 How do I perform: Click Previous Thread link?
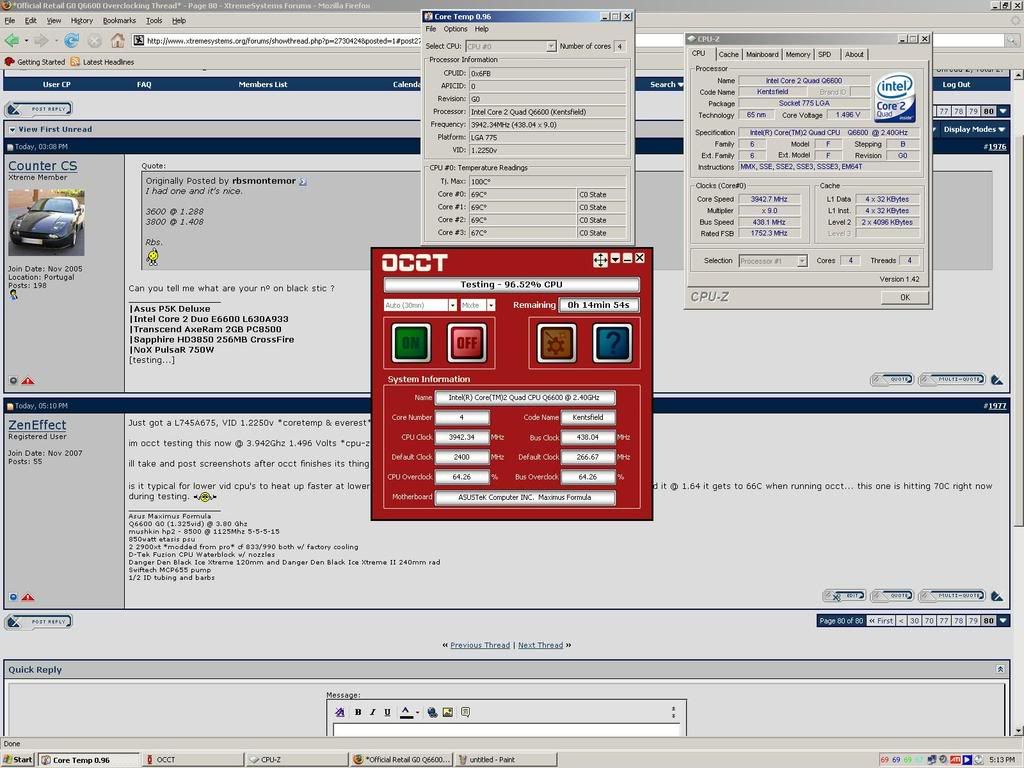pyautogui.click(x=480, y=645)
